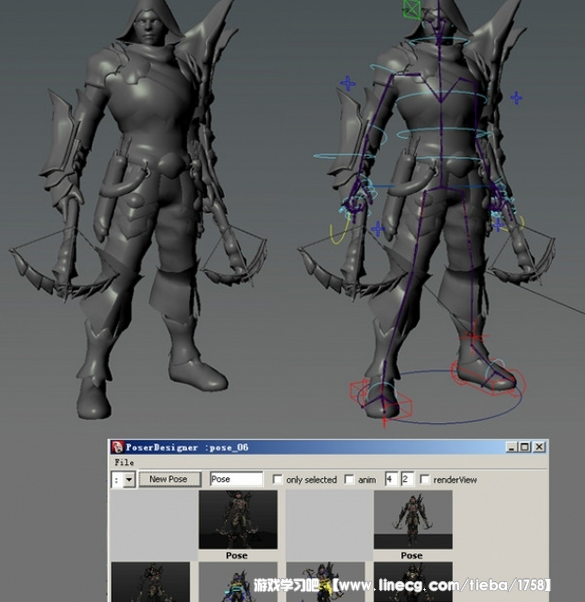Click the New Pose button
The width and height of the screenshot is (585, 602).
(169, 479)
